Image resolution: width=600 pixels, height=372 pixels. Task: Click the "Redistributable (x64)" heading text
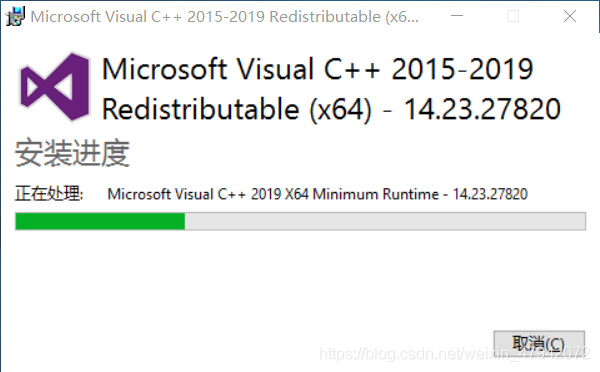coord(236,109)
